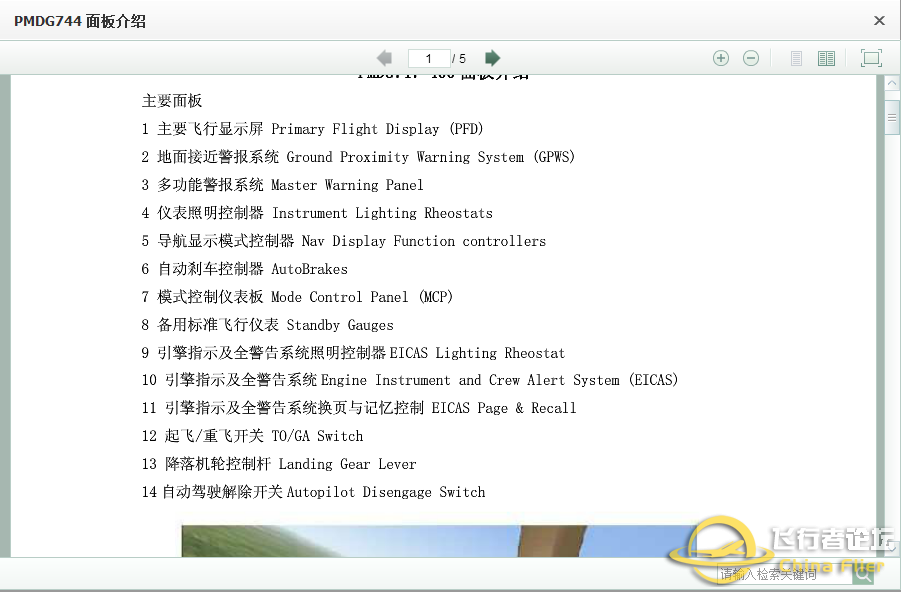Close the PMDG744 document viewer

point(879,21)
